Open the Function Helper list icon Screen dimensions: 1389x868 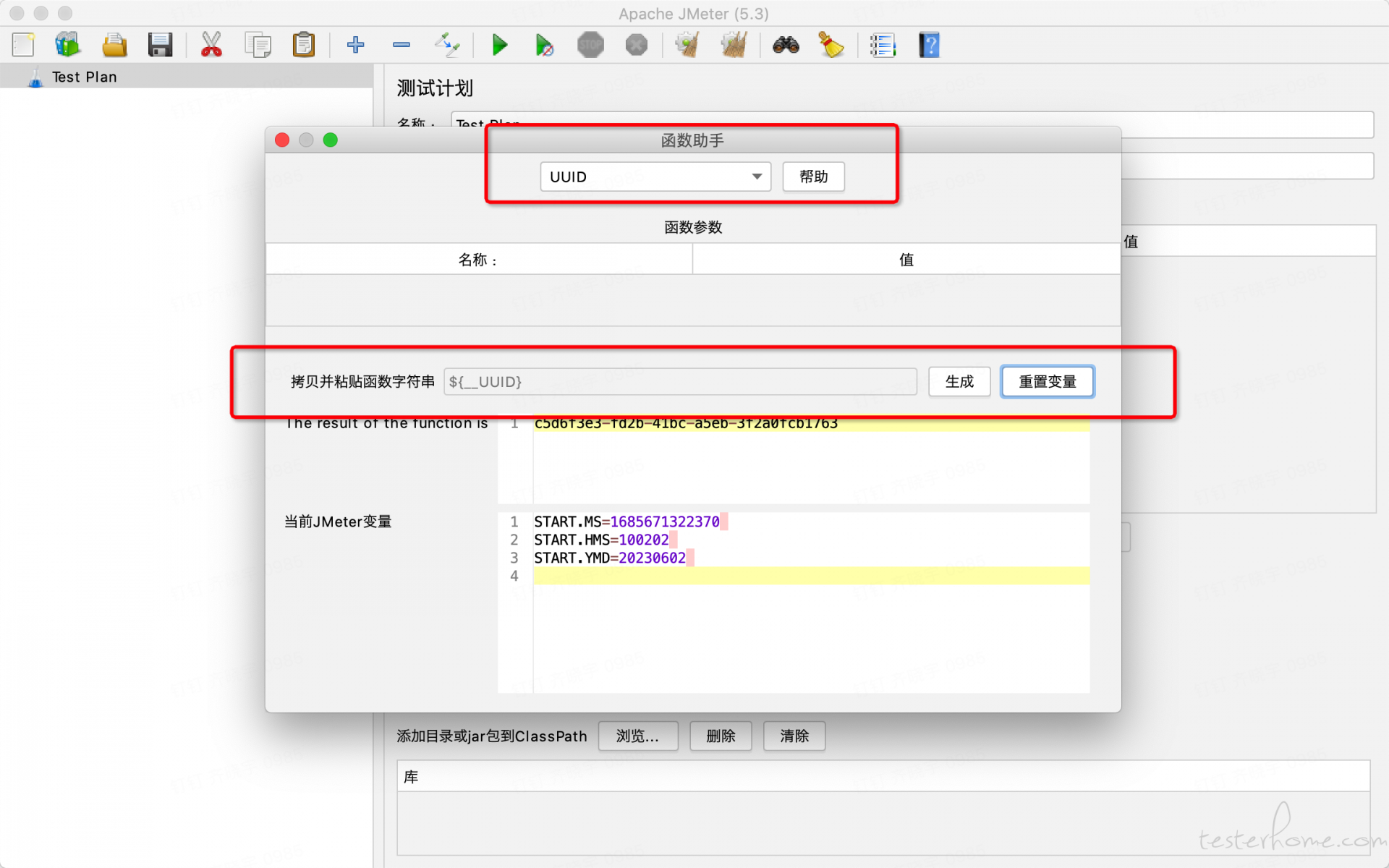point(883,45)
